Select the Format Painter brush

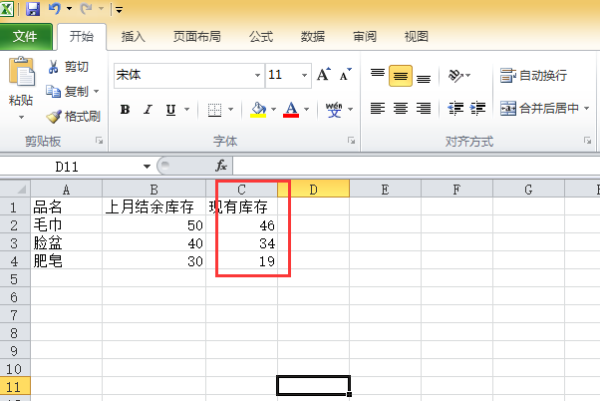click(x=54, y=116)
